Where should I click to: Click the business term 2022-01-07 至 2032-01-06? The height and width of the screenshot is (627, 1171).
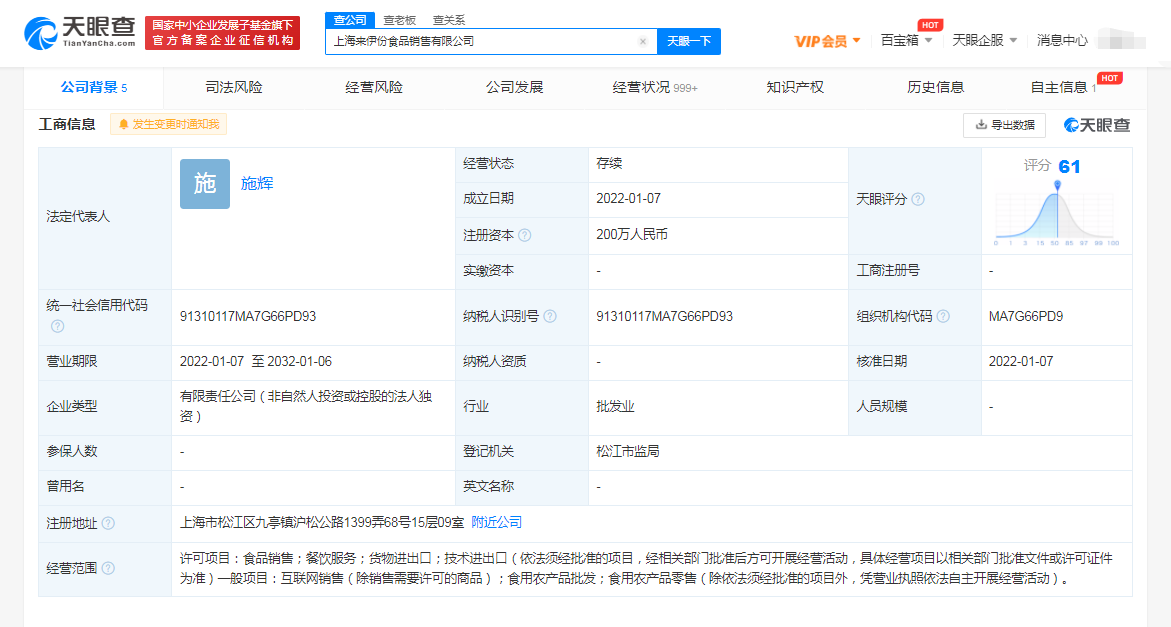point(255,361)
